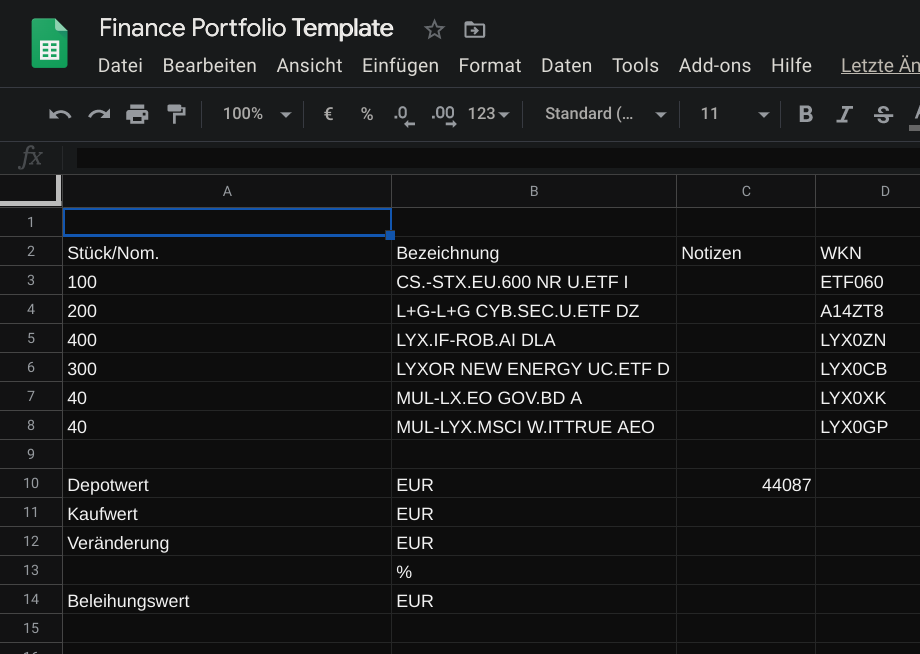920x654 pixels.
Task: Select cell L+G-L+G CYB.SEC.U.ETF DZ
Action: click(x=534, y=311)
